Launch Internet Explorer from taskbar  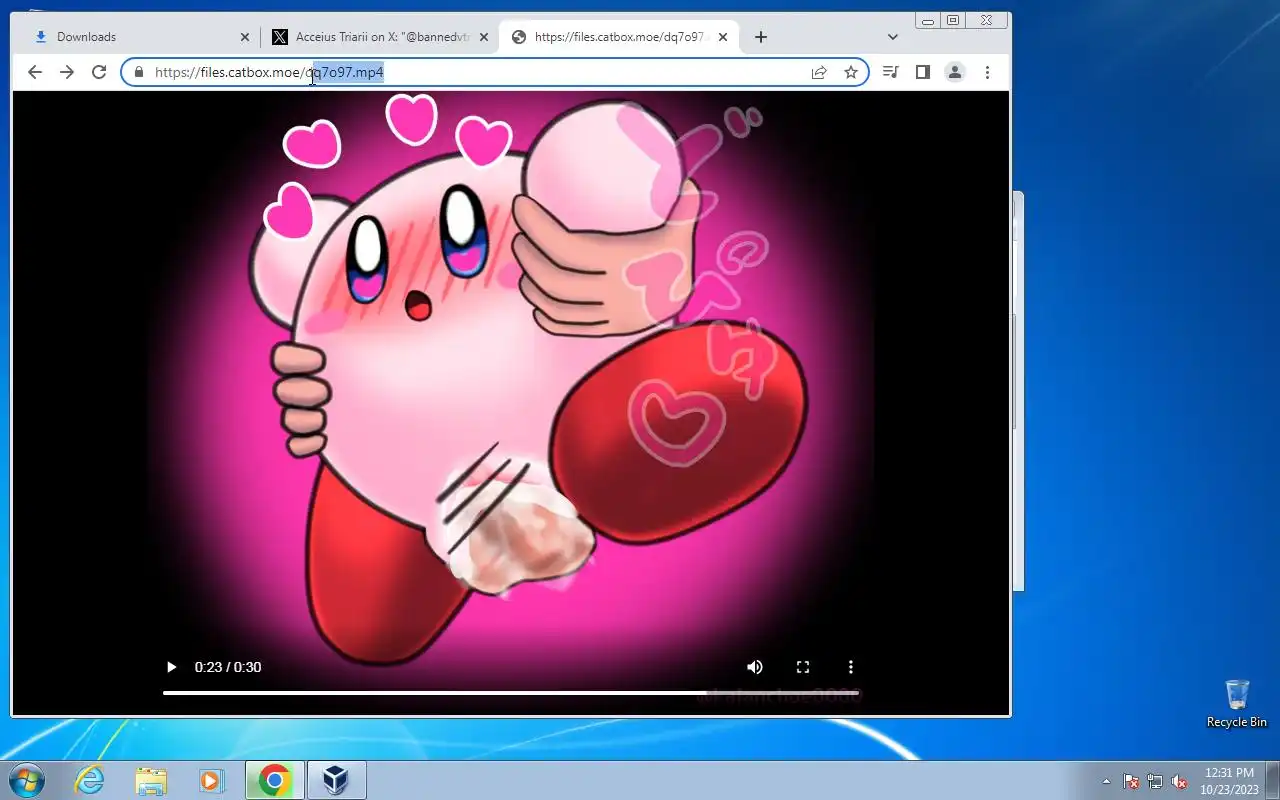click(x=90, y=780)
